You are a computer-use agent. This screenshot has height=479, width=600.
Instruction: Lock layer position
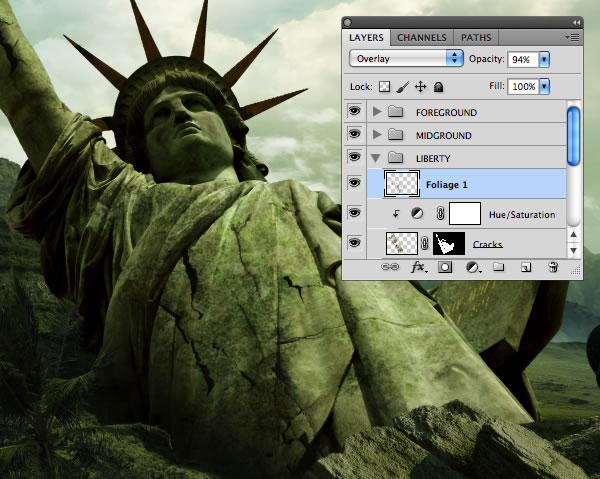click(421, 87)
